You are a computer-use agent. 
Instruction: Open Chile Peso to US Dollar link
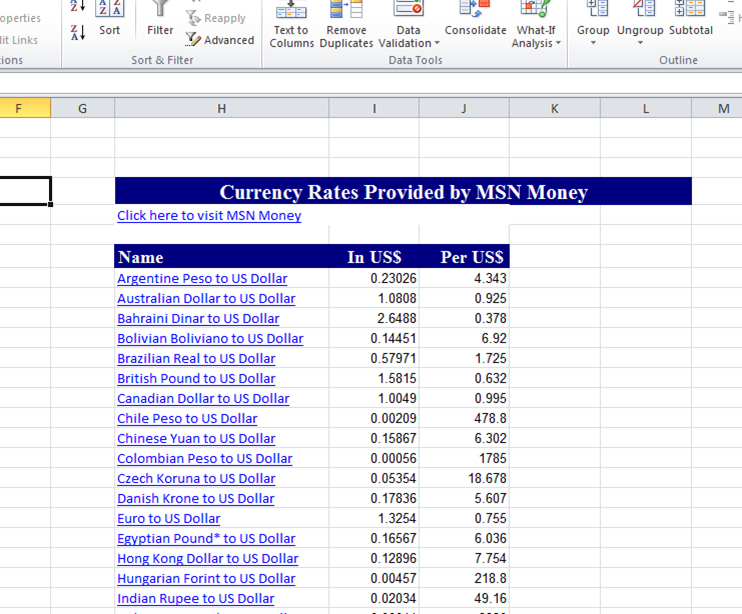[187, 419]
